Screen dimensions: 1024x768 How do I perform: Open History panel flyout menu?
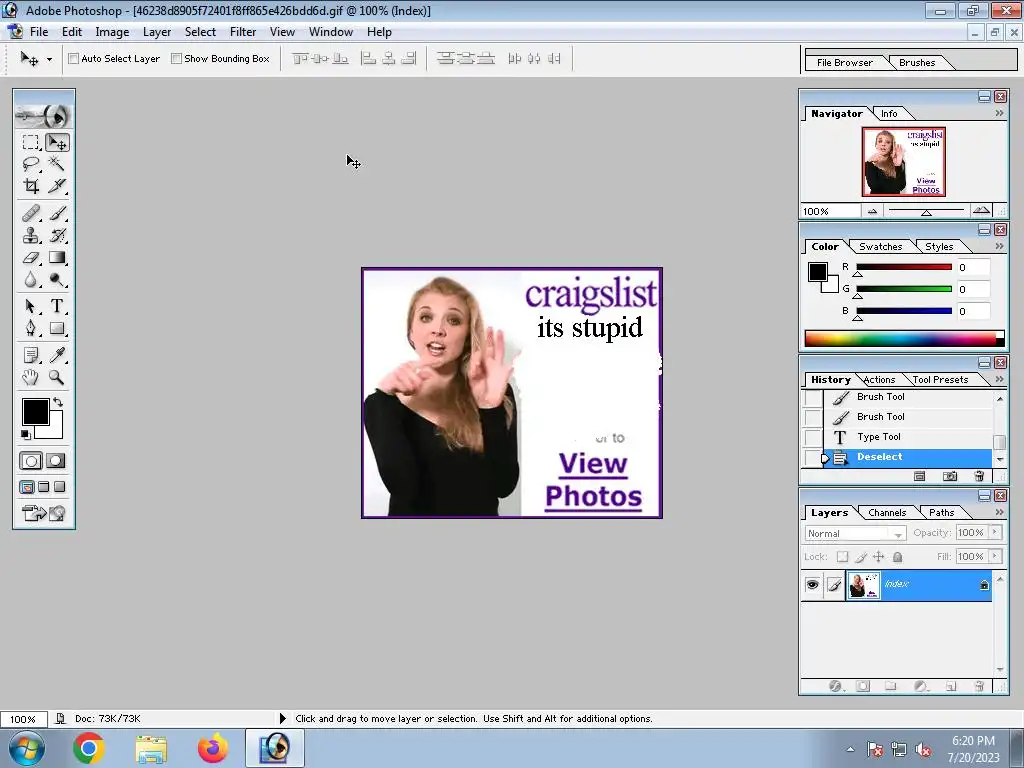click(x=999, y=379)
